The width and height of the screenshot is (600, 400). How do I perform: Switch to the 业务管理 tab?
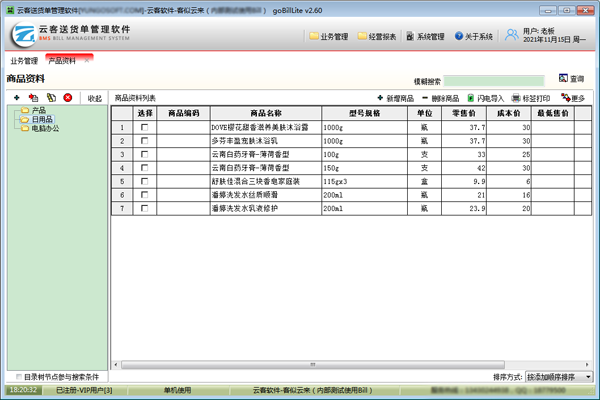coord(24,61)
